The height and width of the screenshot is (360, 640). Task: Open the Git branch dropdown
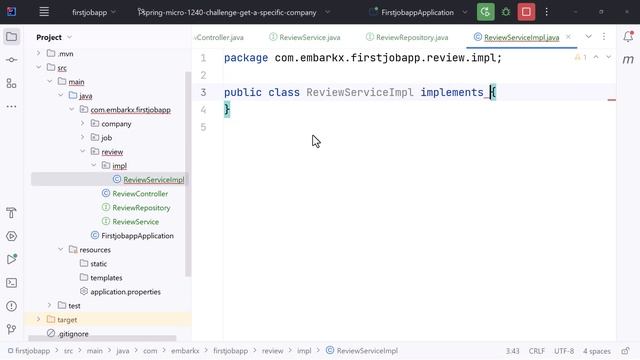point(234,12)
